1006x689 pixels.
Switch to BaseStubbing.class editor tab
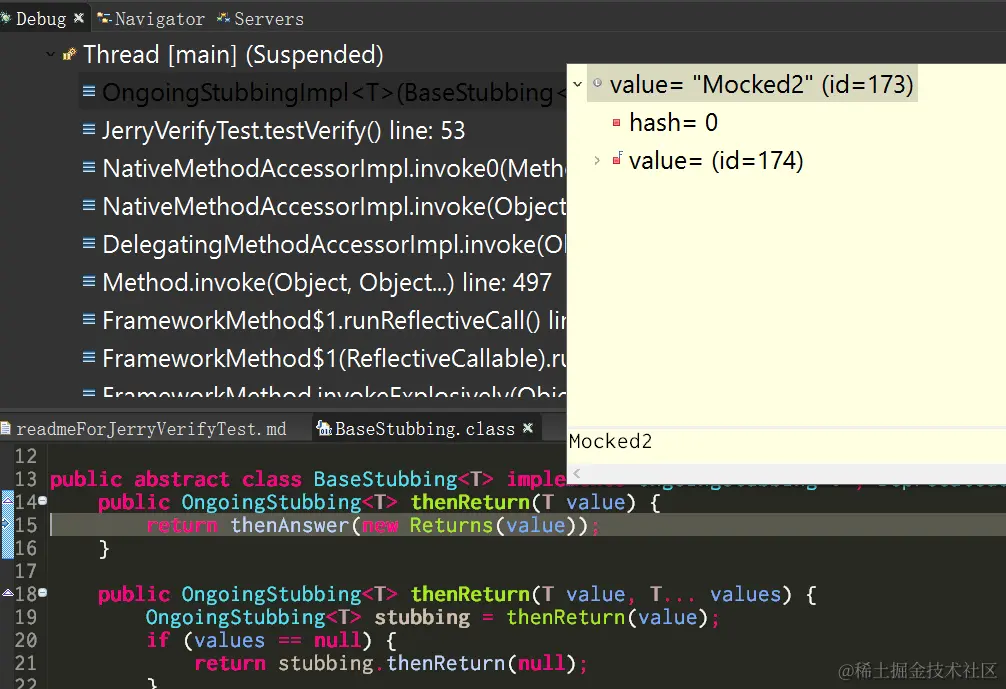(425, 429)
